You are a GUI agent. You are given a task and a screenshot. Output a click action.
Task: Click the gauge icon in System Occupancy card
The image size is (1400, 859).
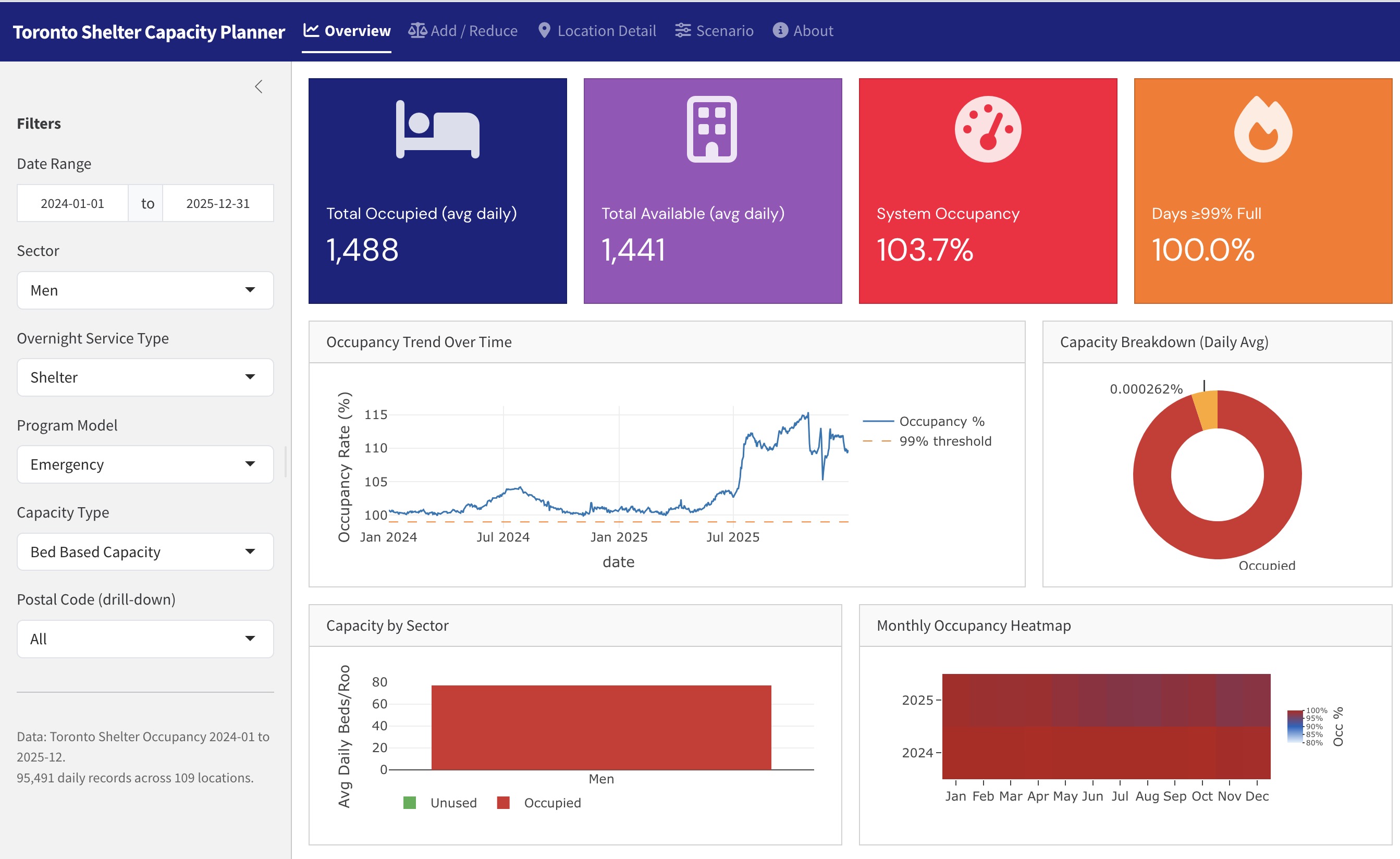(x=988, y=130)
